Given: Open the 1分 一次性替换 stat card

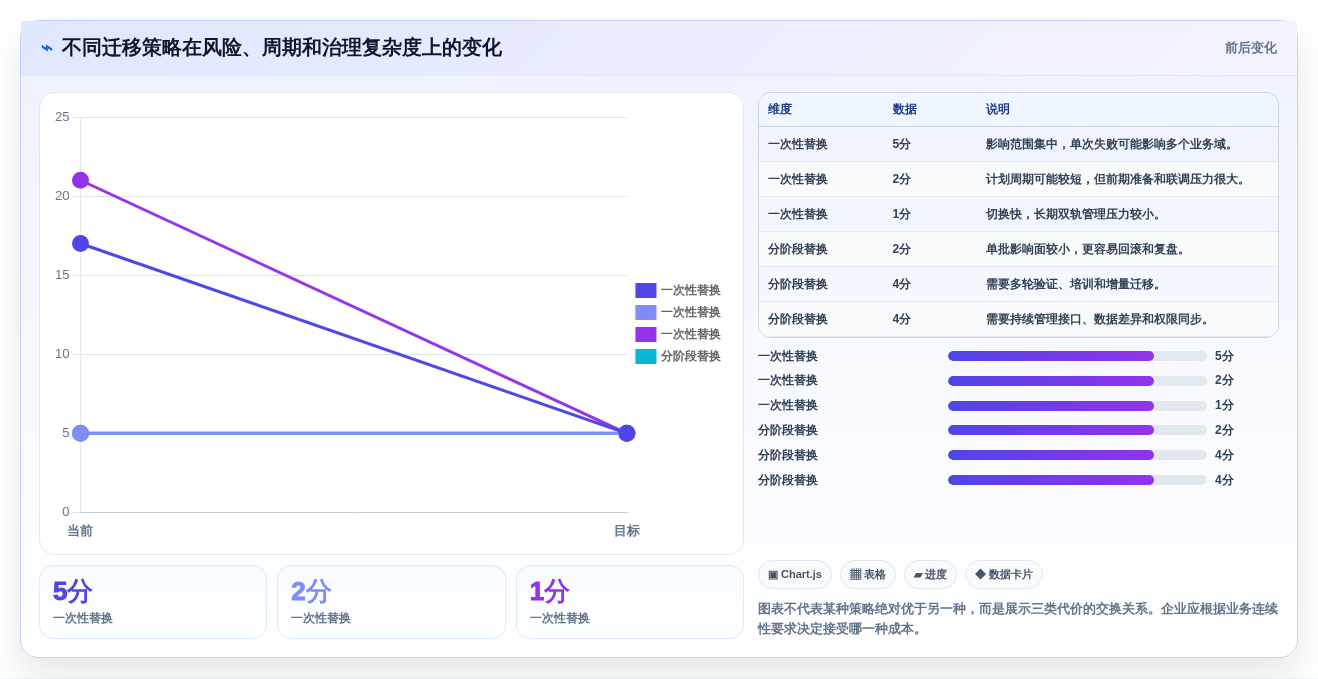Looking at the screenshot, I should click(630, 602).
